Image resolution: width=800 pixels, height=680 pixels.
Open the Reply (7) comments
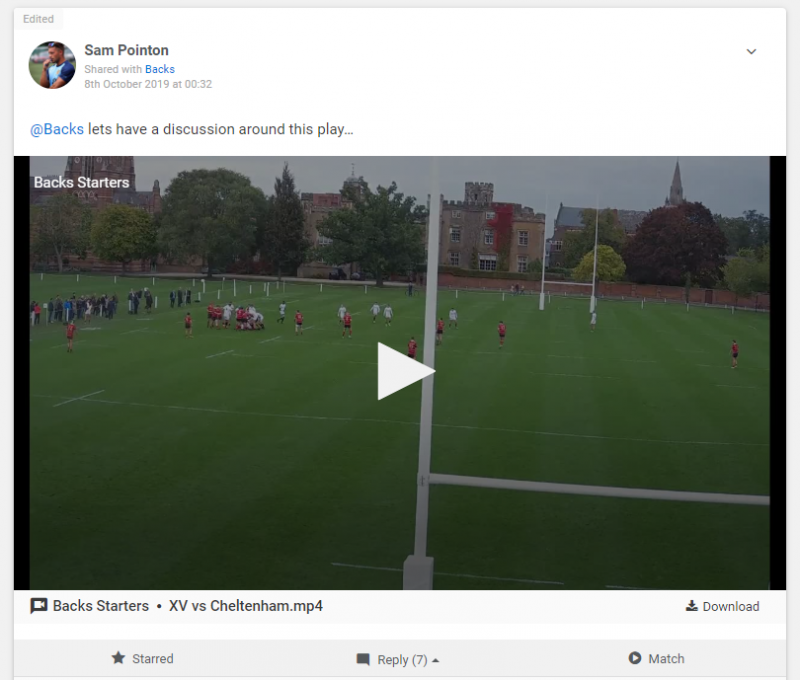coord(402,660)
